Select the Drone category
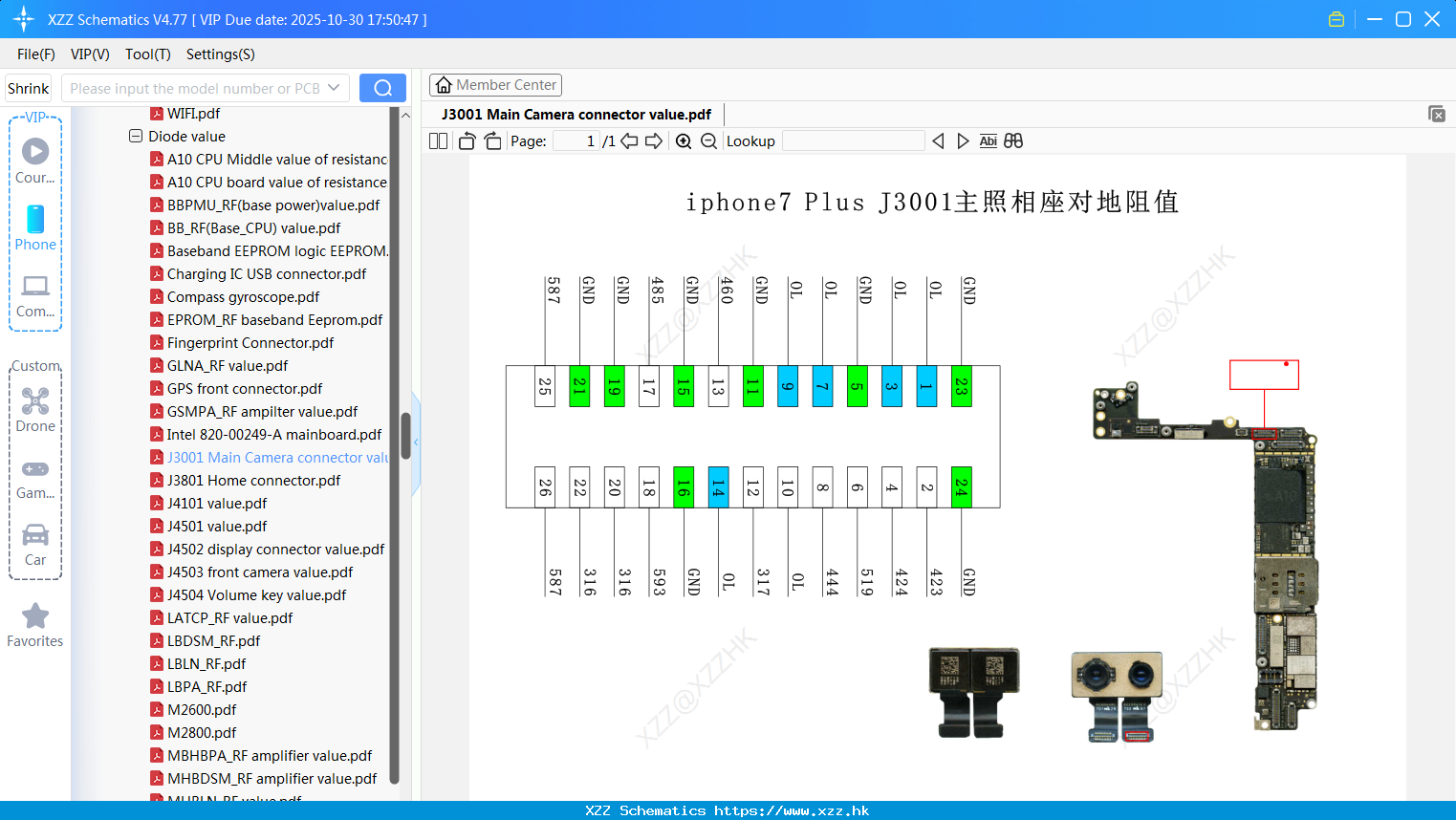The image size is (1456, 820). (x=35, y=410)
